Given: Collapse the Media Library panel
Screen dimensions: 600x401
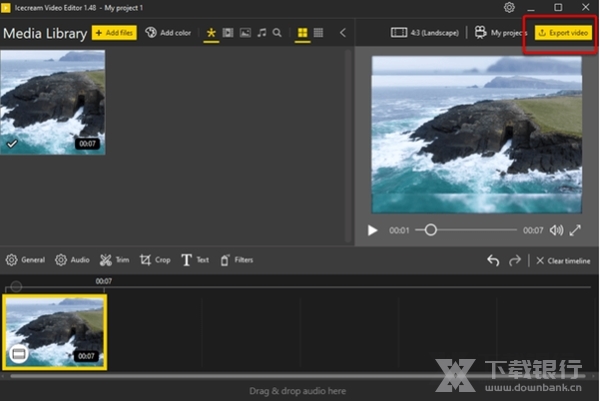Looking at the screenshot, I should [x=342, y=33].
